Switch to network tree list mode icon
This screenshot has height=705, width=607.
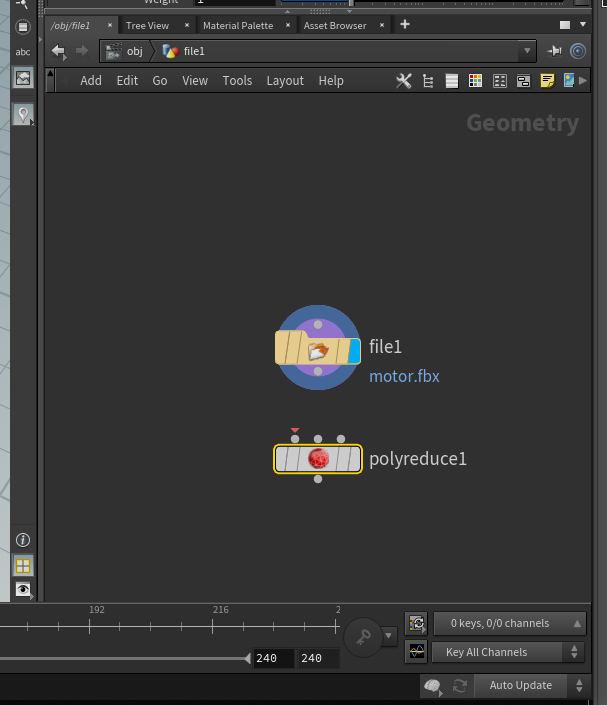point(428,81)
